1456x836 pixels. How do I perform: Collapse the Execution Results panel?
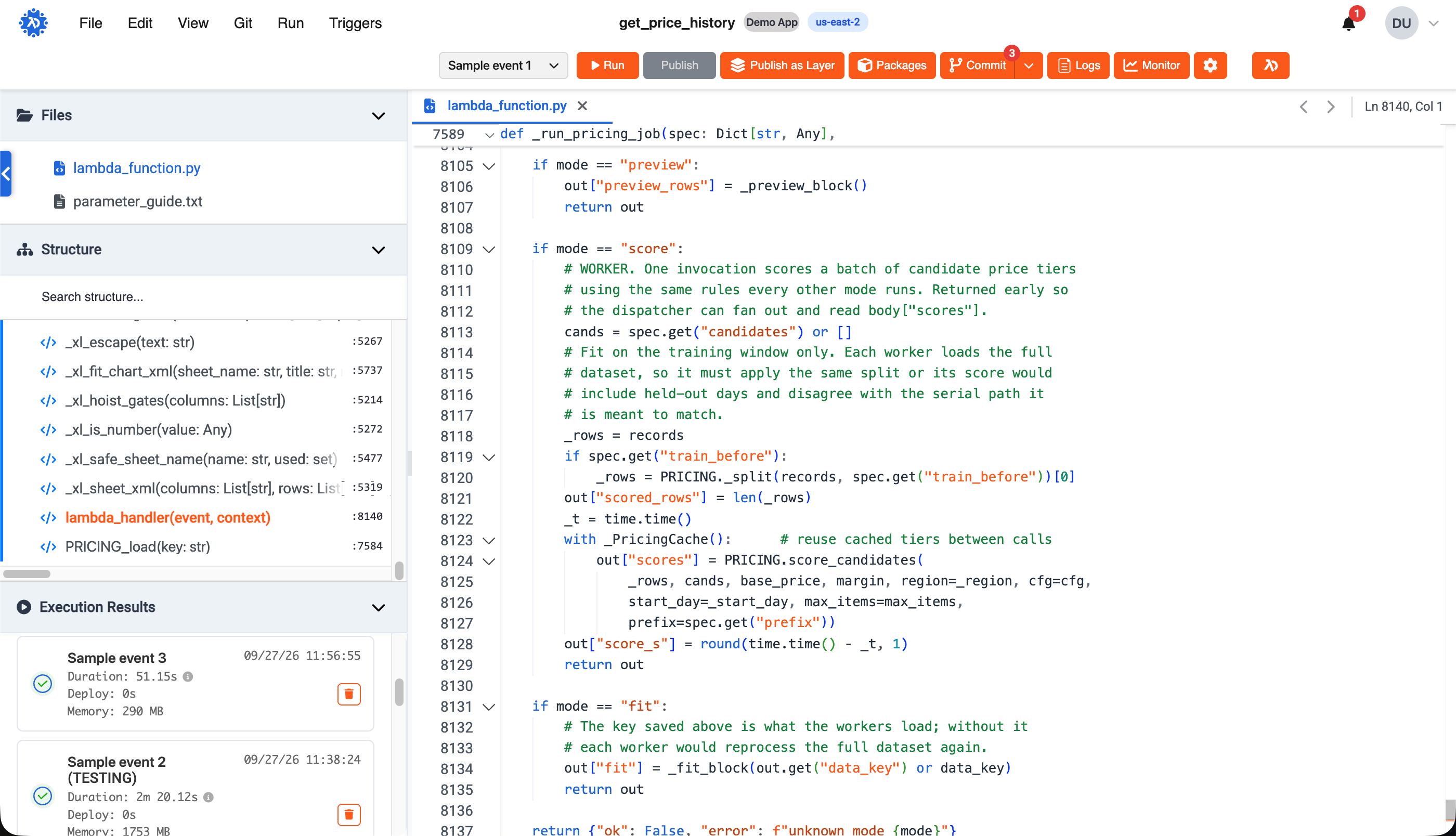point(379,607)
